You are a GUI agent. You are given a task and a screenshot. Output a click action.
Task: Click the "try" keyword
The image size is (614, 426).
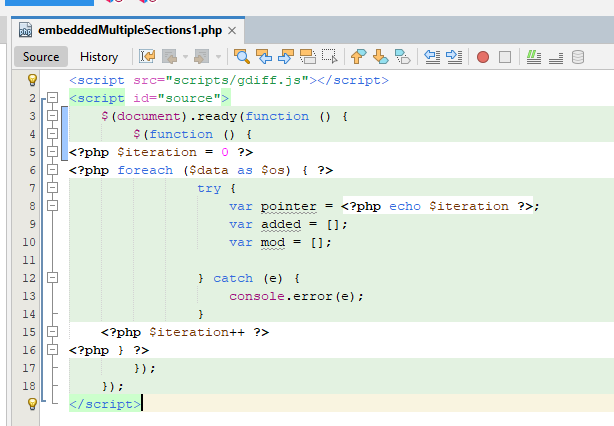point(209,188)
